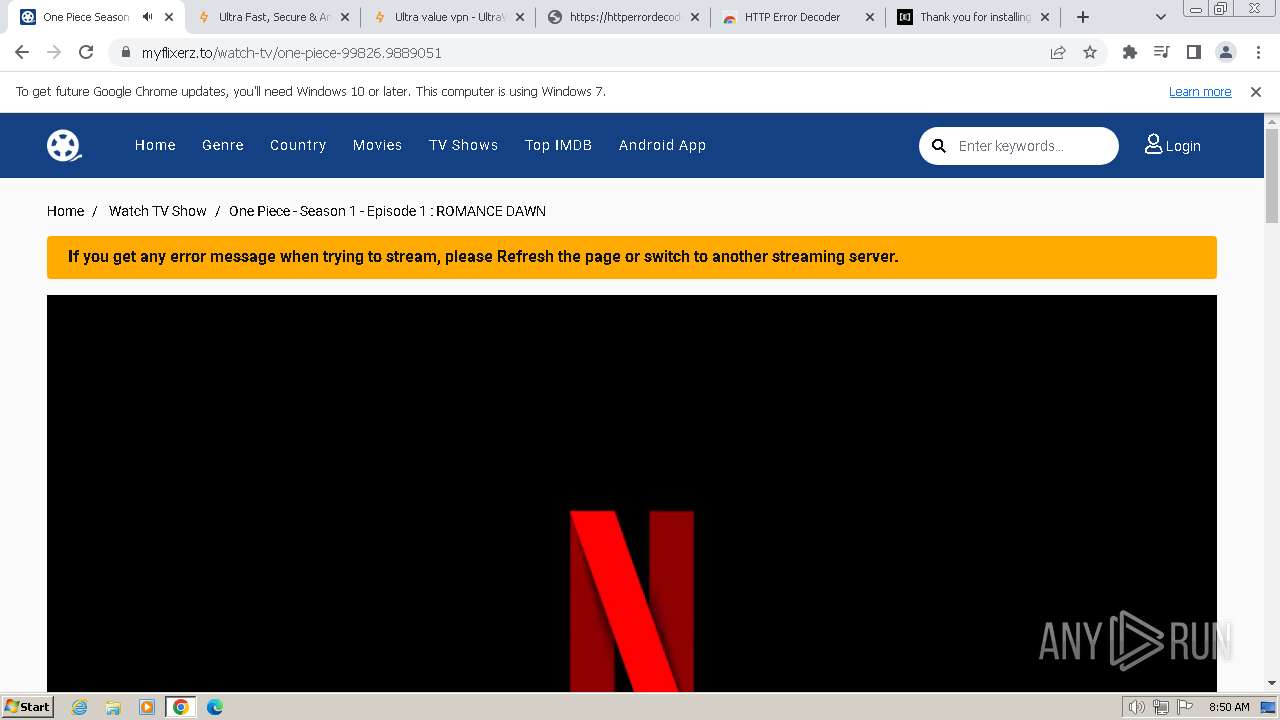Mute the One Piece tab audio icon

pyautogui.click(x=148, y=17)
